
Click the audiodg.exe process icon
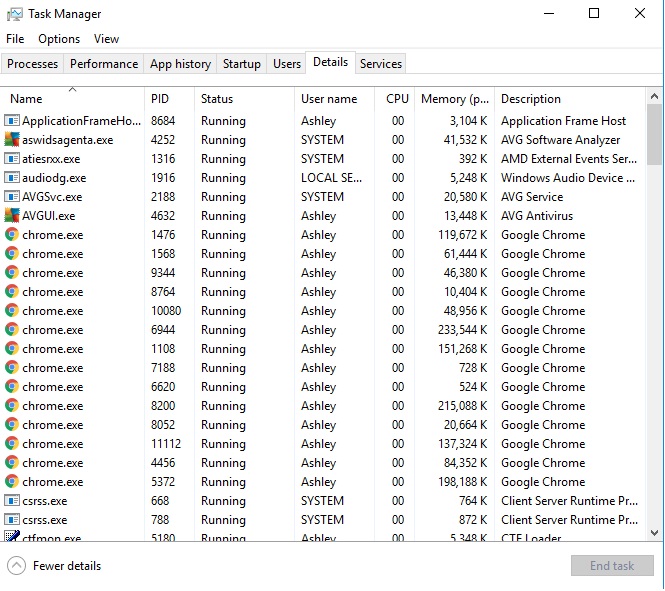(x=12, y=178)
